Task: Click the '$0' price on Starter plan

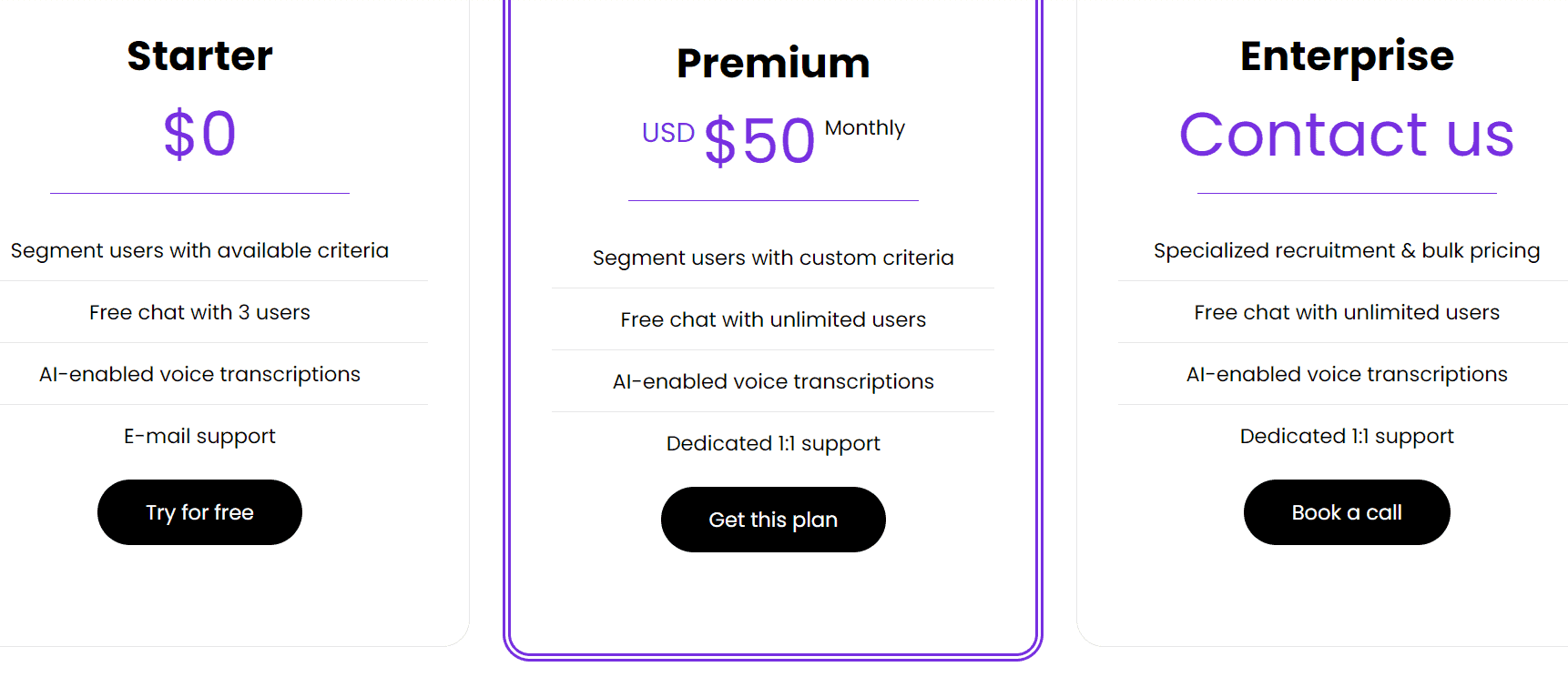Action: [199, 134]
